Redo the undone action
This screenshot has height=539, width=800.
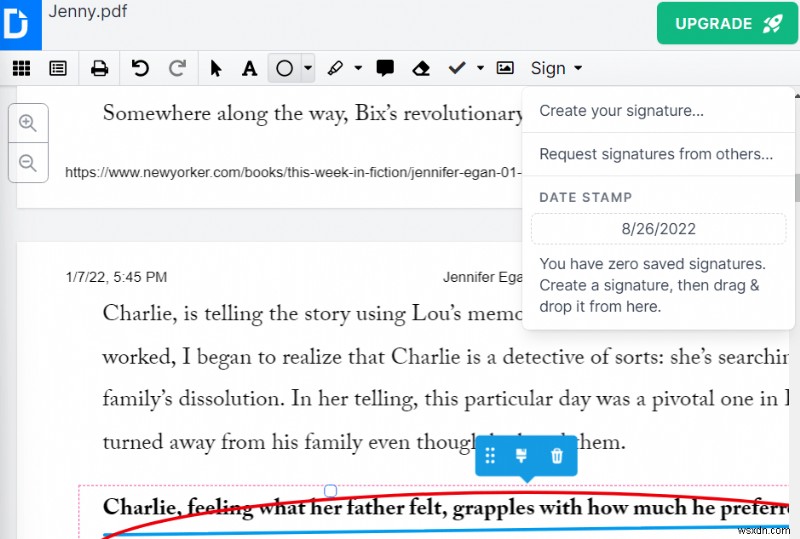[177, 68]
